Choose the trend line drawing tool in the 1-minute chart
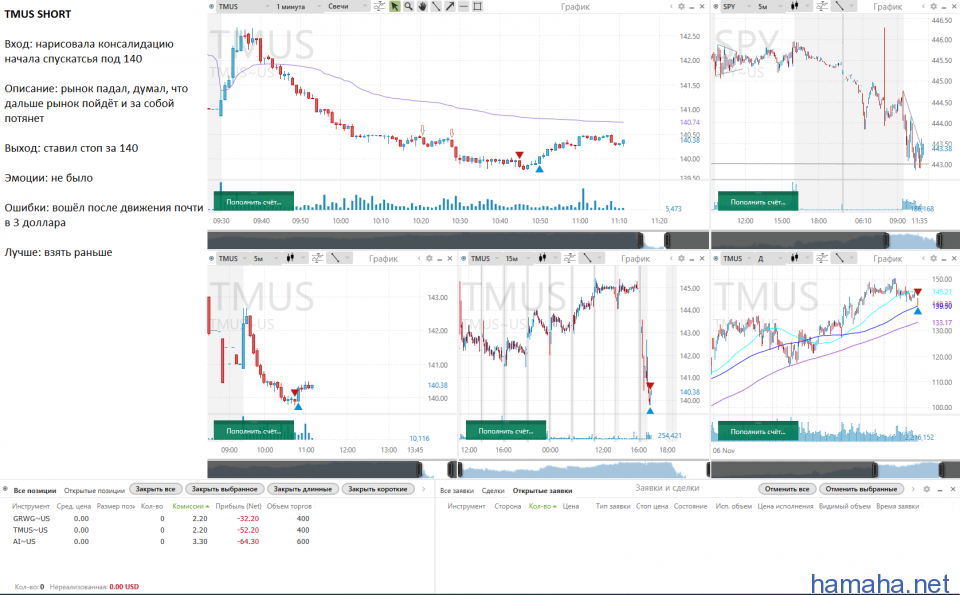This screenshot has height=595, width=960. [436, 6]
